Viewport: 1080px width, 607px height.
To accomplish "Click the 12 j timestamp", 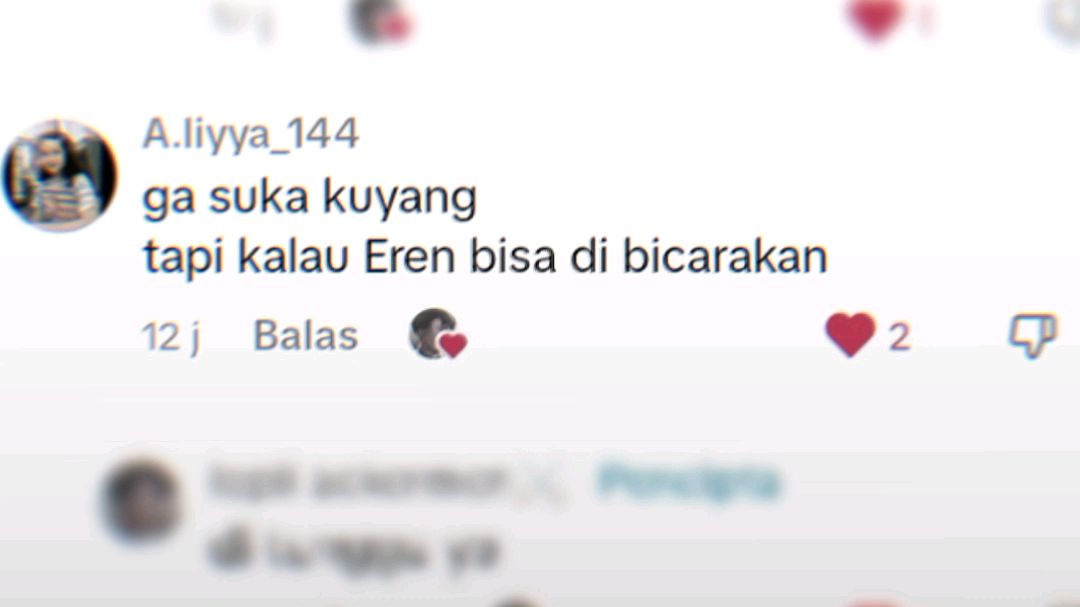I will (x=172, y=338).
